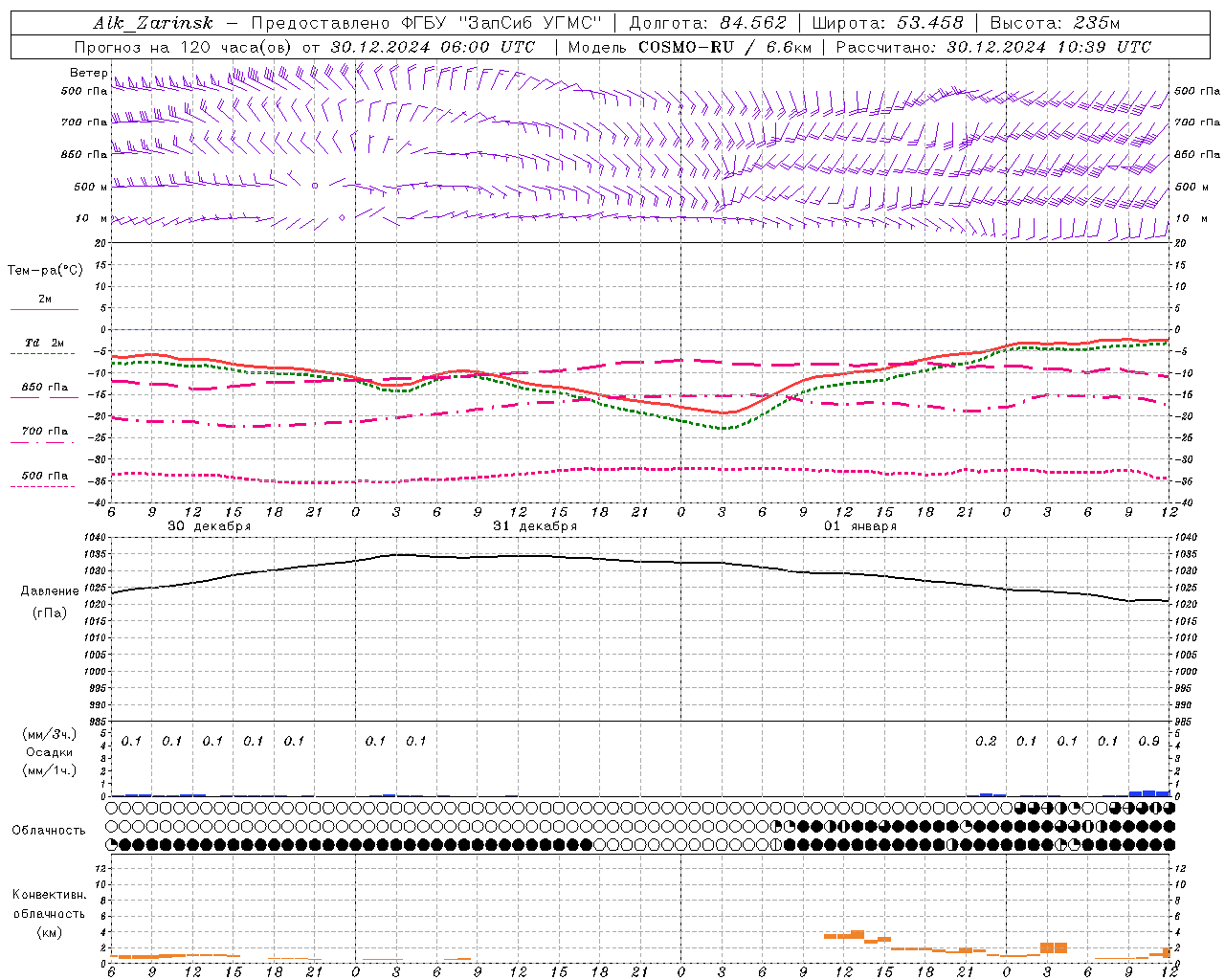Click the latitude value Широта: 53.458
The image size is (1225, 980).
(x=887, y=23)
